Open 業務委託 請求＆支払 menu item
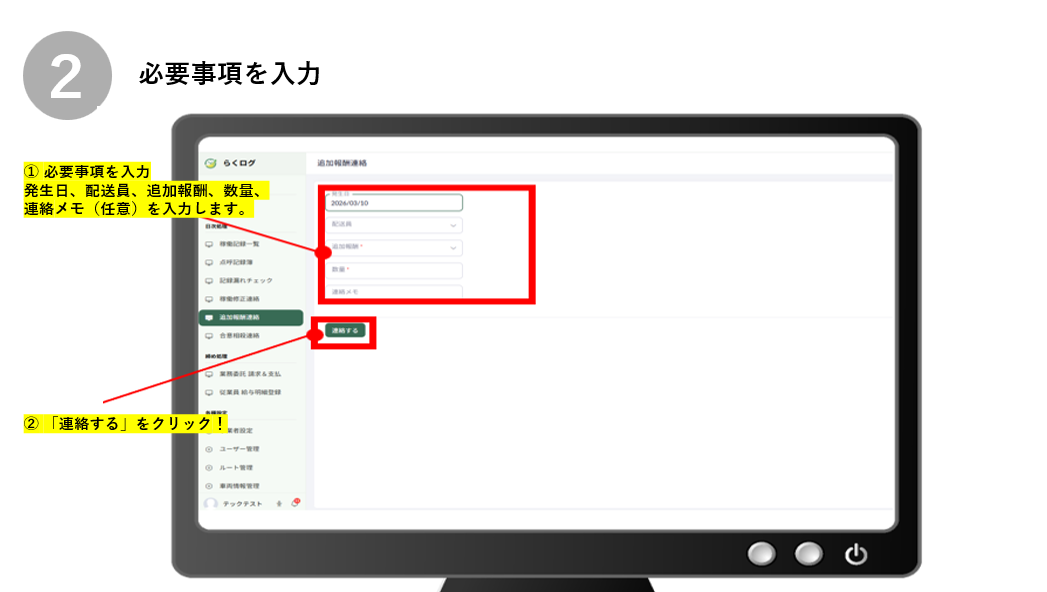 pyautogui.click(x=250, y=374)
